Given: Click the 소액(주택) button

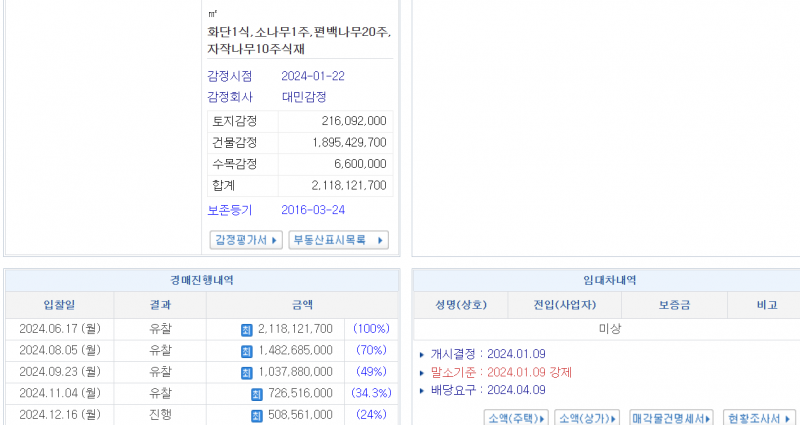Looking at the screenshot, I should point(515,417).
